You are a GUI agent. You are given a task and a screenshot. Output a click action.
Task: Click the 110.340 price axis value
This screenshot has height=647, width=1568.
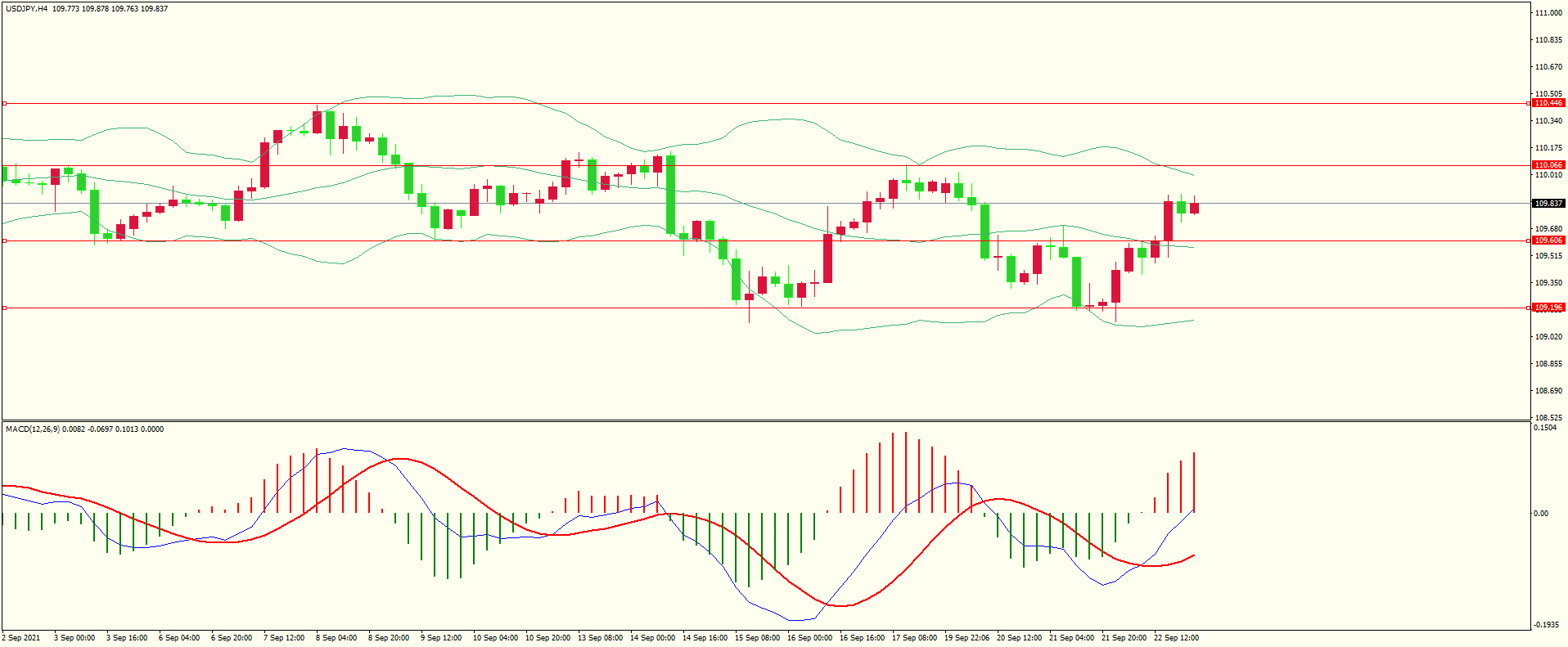pos(1548,121)
